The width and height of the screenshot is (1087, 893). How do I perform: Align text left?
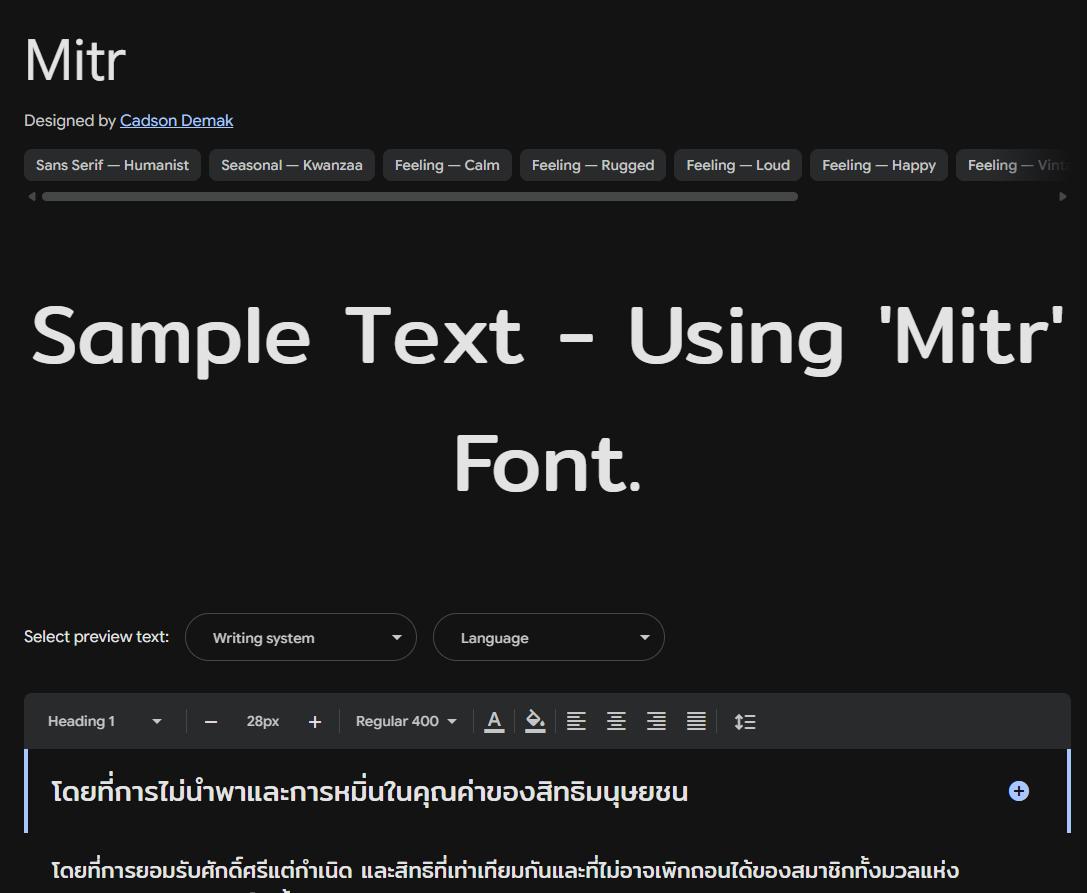(x=576, y=722)
